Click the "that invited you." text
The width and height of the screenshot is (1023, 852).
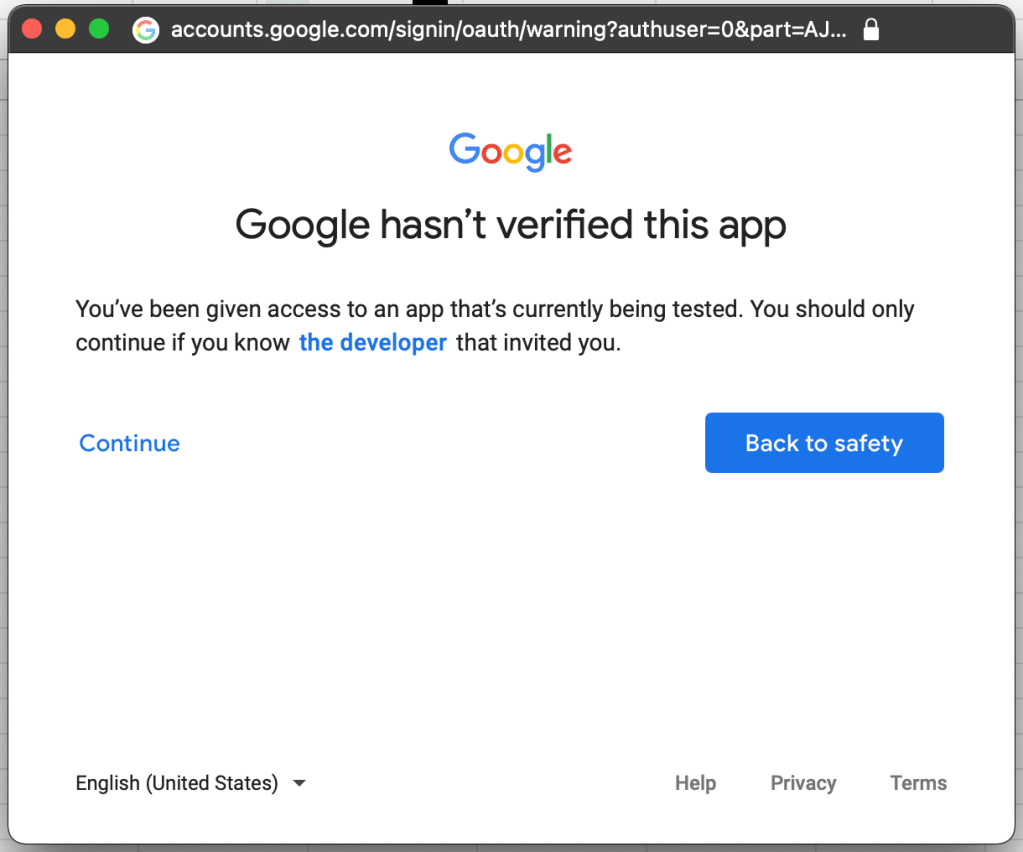(539, 343)
